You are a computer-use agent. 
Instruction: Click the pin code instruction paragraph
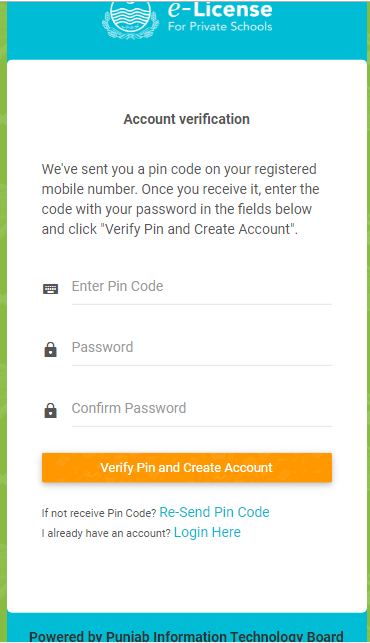tap(180, 199)
